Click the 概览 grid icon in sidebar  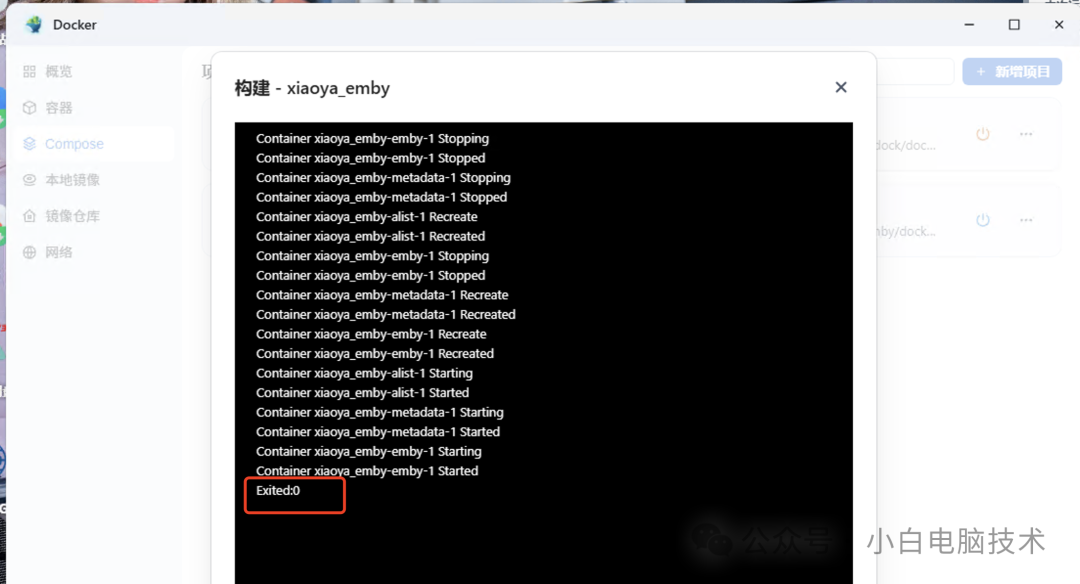[x=29, y=72]
